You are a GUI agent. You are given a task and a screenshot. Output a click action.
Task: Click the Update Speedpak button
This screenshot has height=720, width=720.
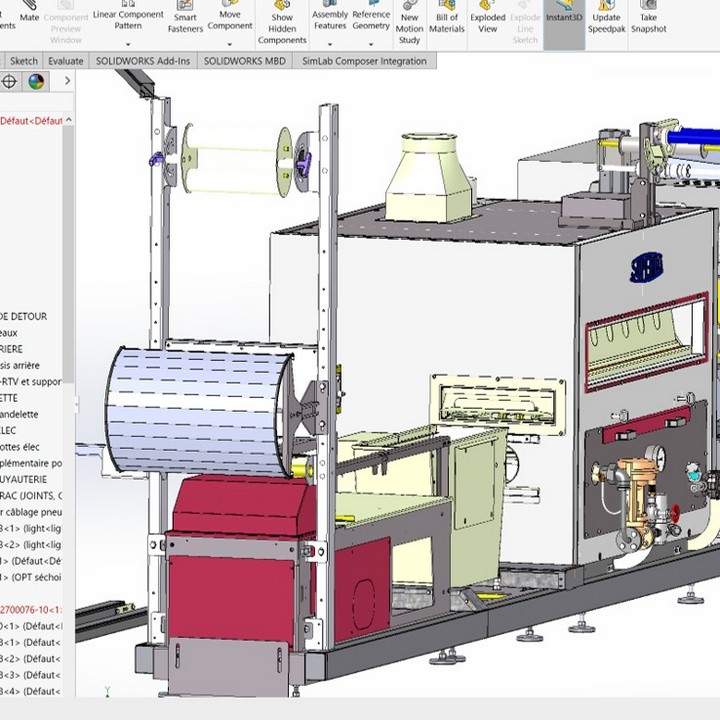coord(605,18)
